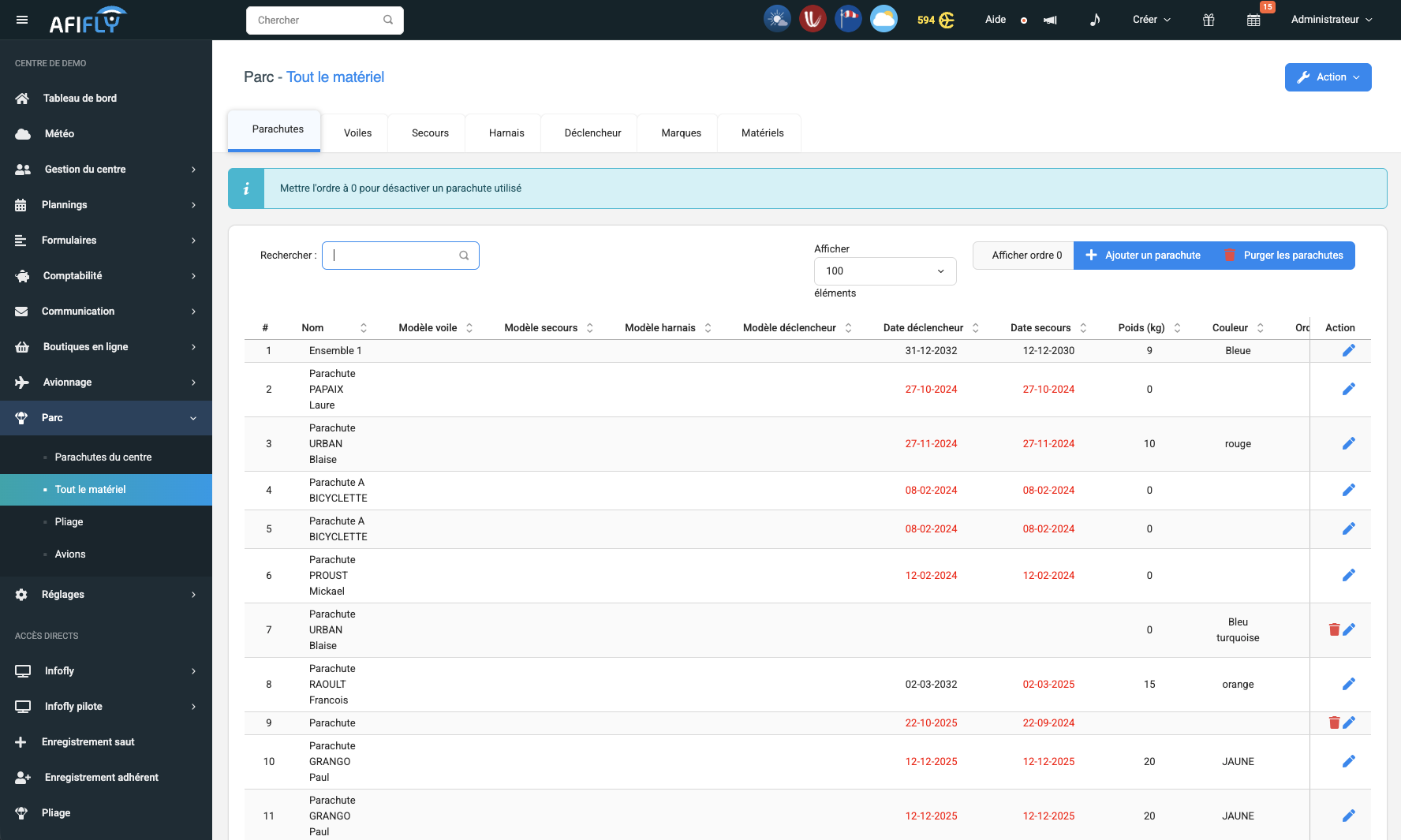1401x840 pixels.
Task: Switch to the Voiles tab
Action: (x=357, y=133)
